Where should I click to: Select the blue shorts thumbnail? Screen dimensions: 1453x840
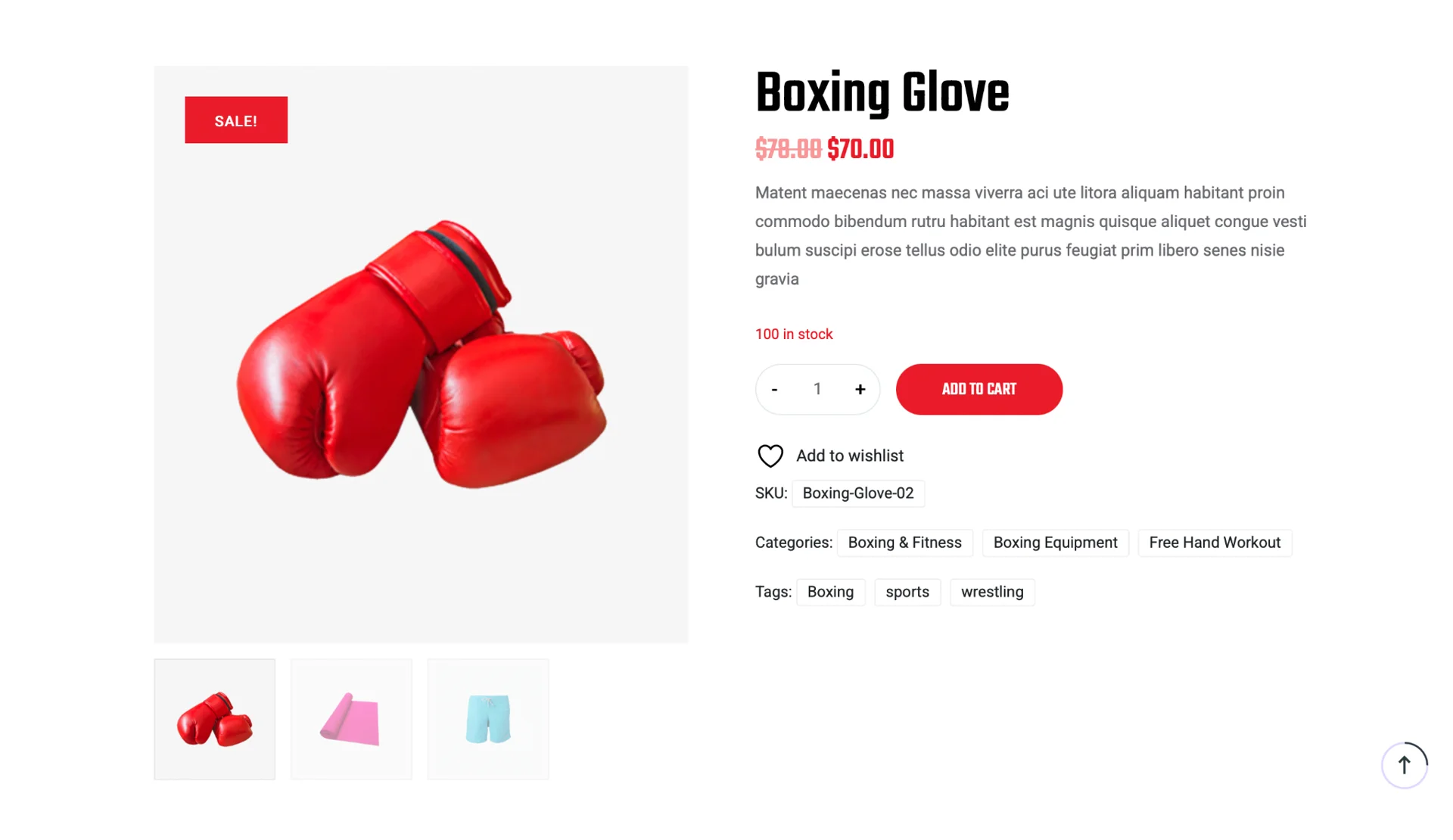[x=488, y=719]
